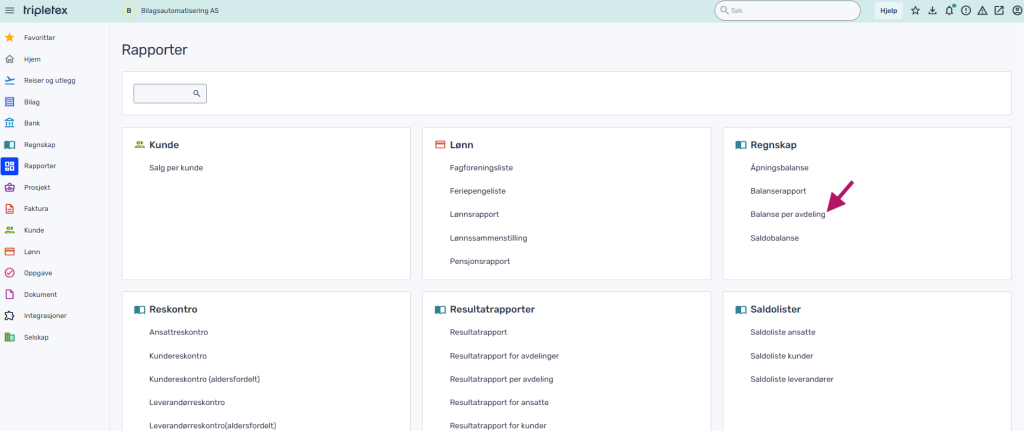Click the favorites star icon in top bar
The width and height of the screenshot is (1024, 431).
[x=916, y=10]
